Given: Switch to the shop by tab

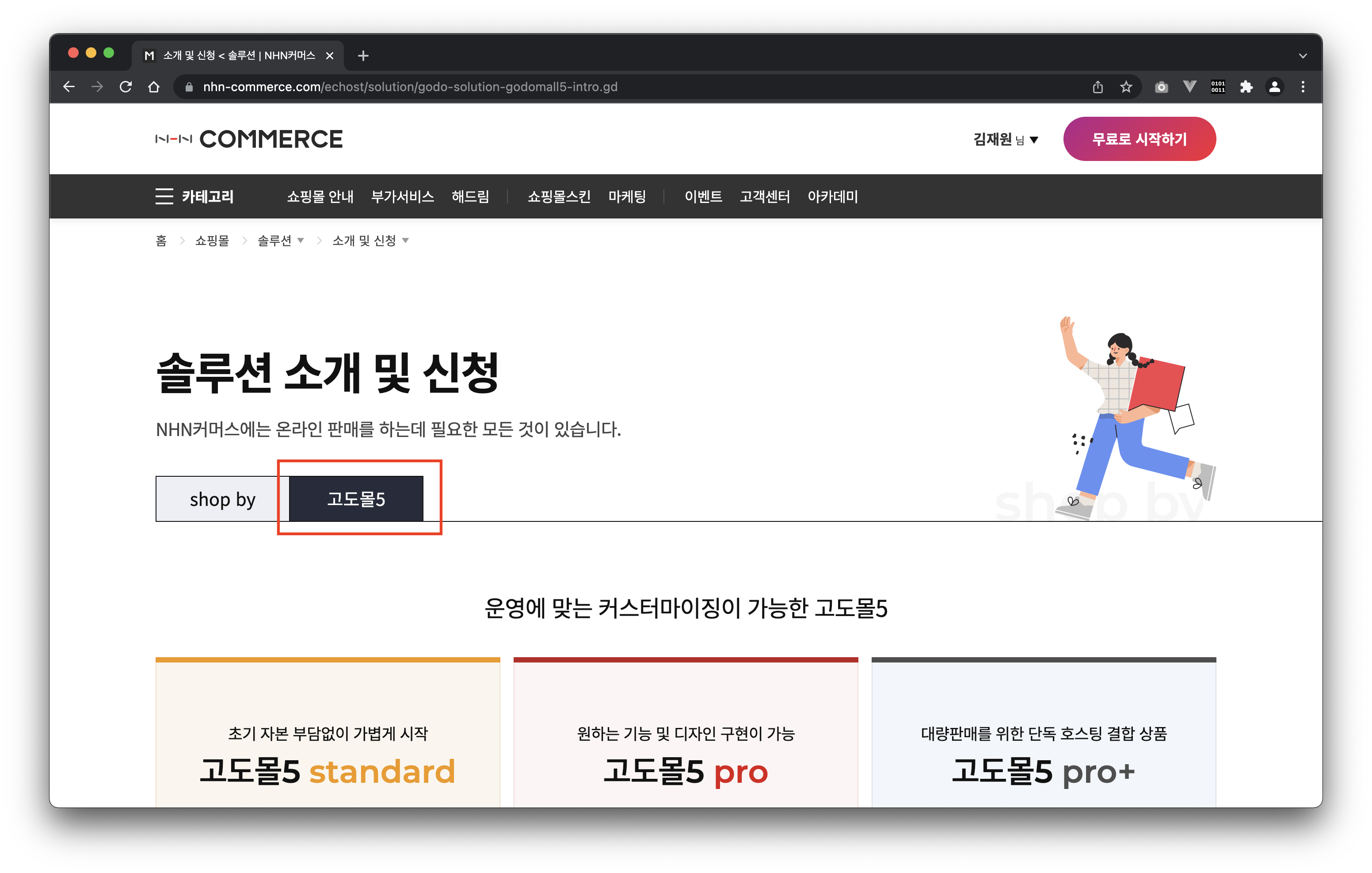Looking at the screenshot, I should point(222,499).
